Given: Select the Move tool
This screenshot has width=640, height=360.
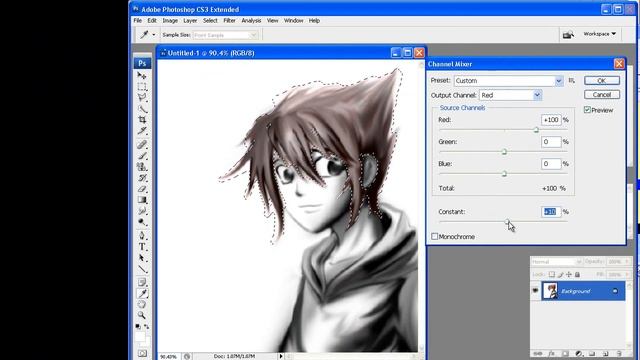Looking at the screenshot, I should pos(142,76).
